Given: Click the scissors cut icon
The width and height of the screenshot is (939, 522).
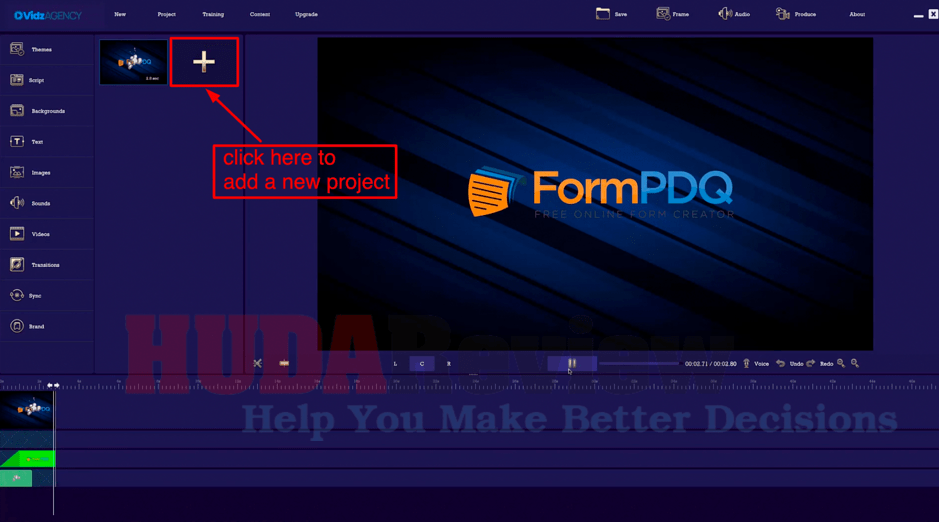Looking at the screenshot, I should (258, 363).
